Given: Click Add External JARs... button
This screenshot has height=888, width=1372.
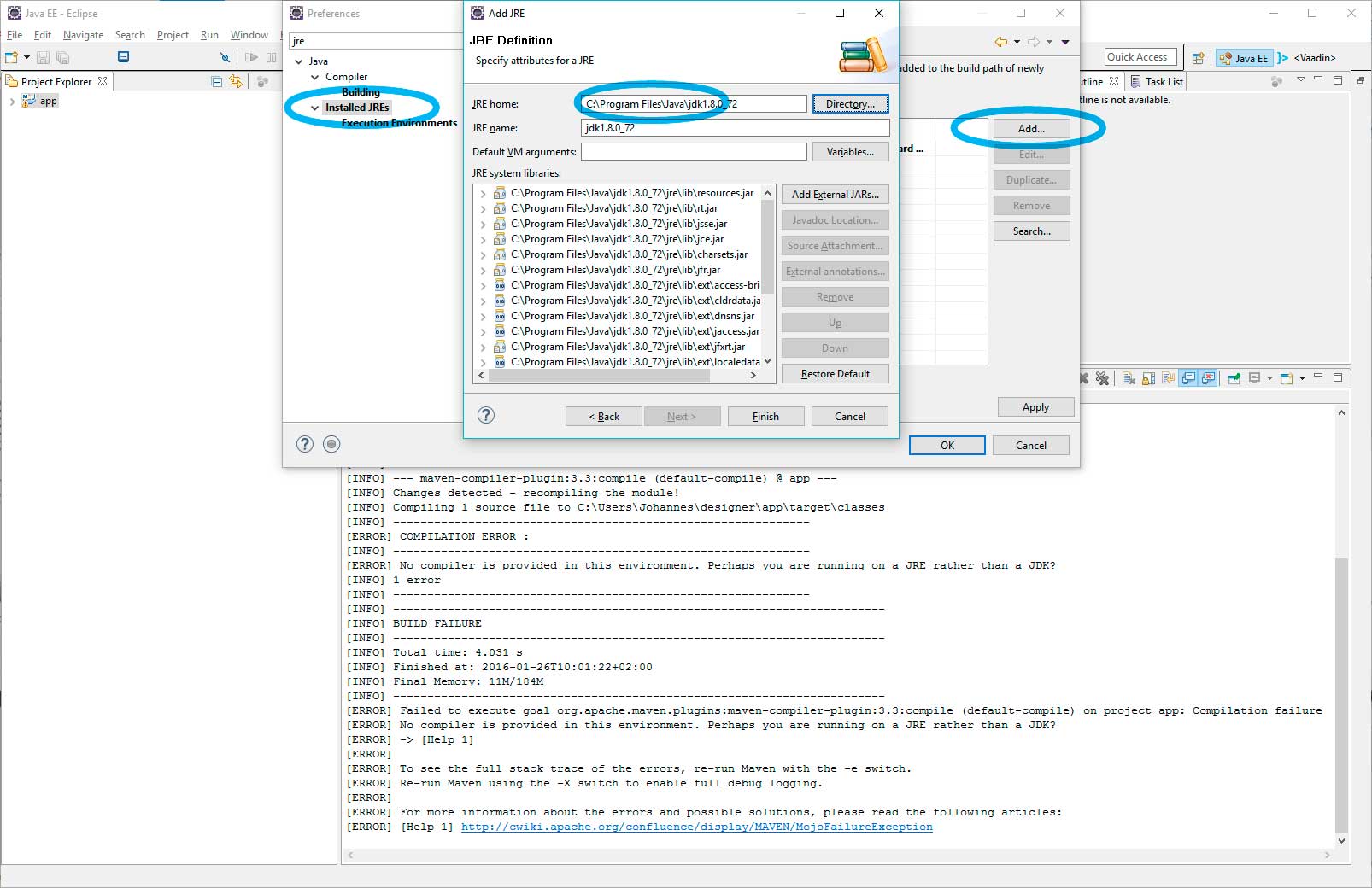Looking at the screenshot, I should coord(835,195).
